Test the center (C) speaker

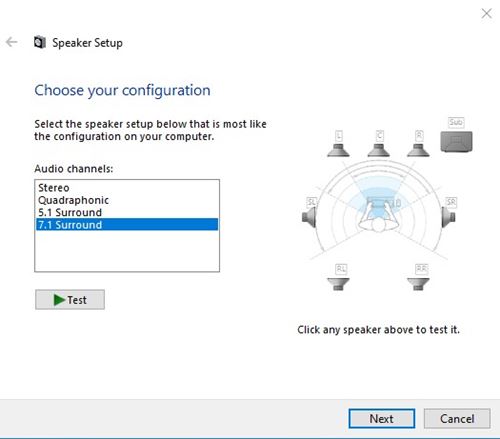tap(379, 150)
